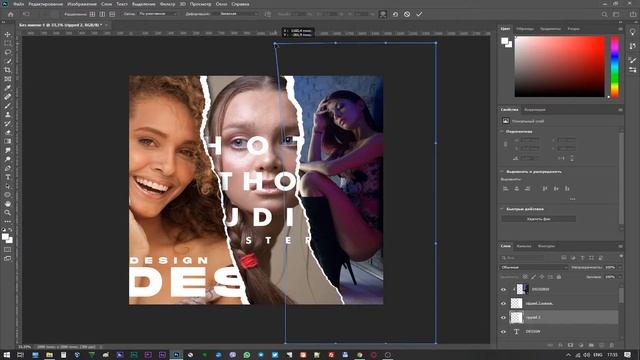Select the Eyedropper tool

pyautogui.click(x=7, y=88)
